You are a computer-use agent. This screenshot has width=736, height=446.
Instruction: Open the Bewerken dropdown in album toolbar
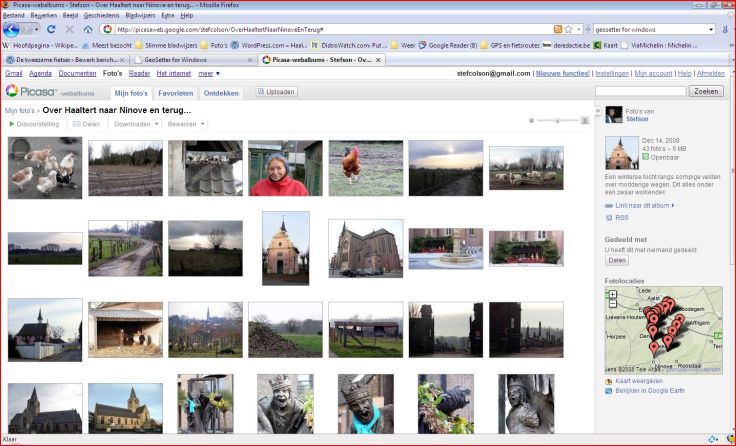tap(186, 124)
